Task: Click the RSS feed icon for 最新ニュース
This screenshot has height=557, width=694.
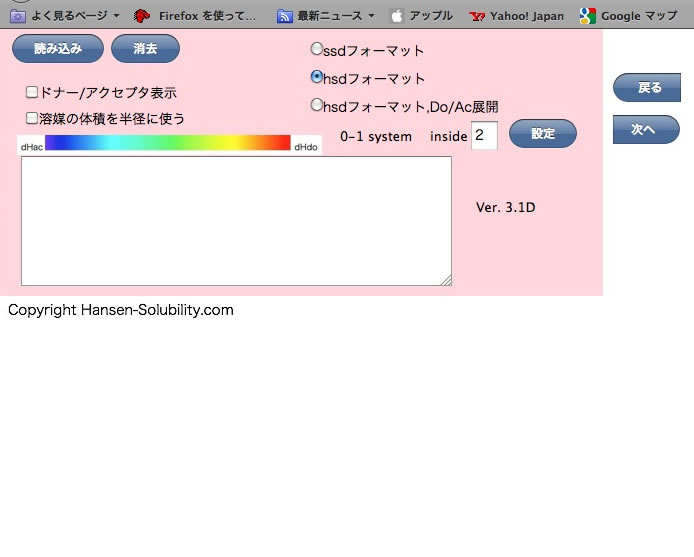Action: point(285,16)
